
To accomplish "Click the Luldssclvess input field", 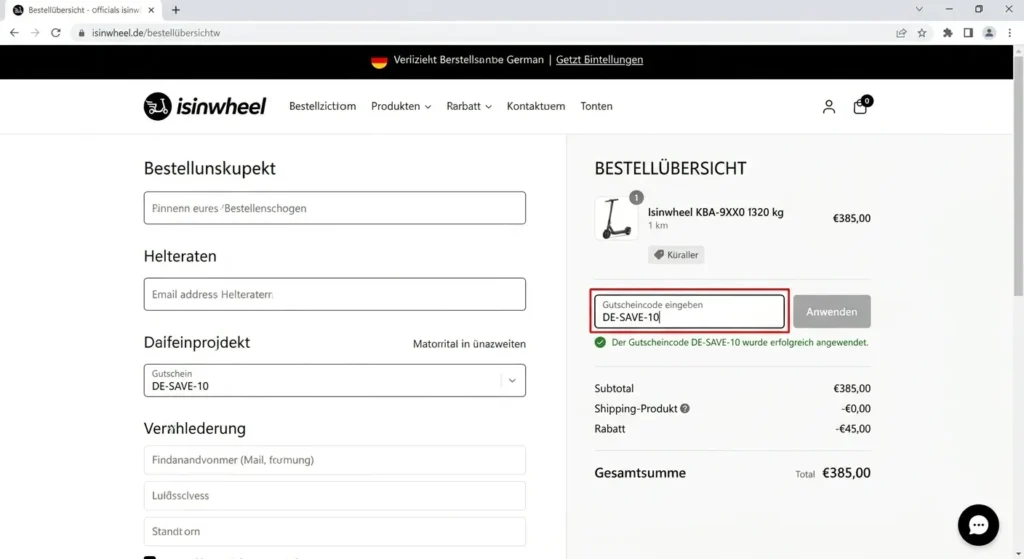I will (x=334, y=496).
